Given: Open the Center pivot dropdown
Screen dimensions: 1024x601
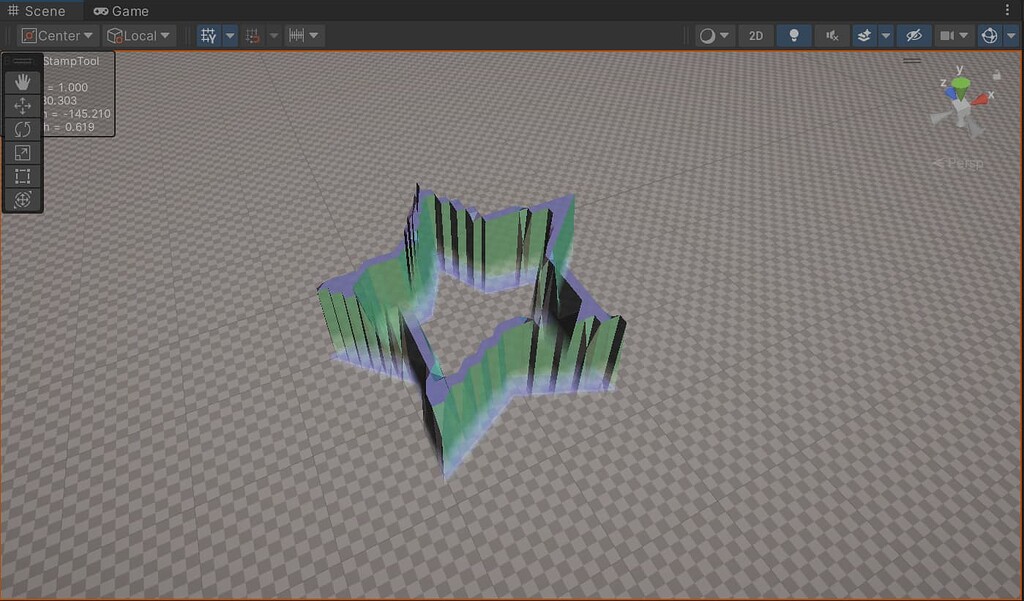Looking at the screenshot, I should click(x=57, y=35).
